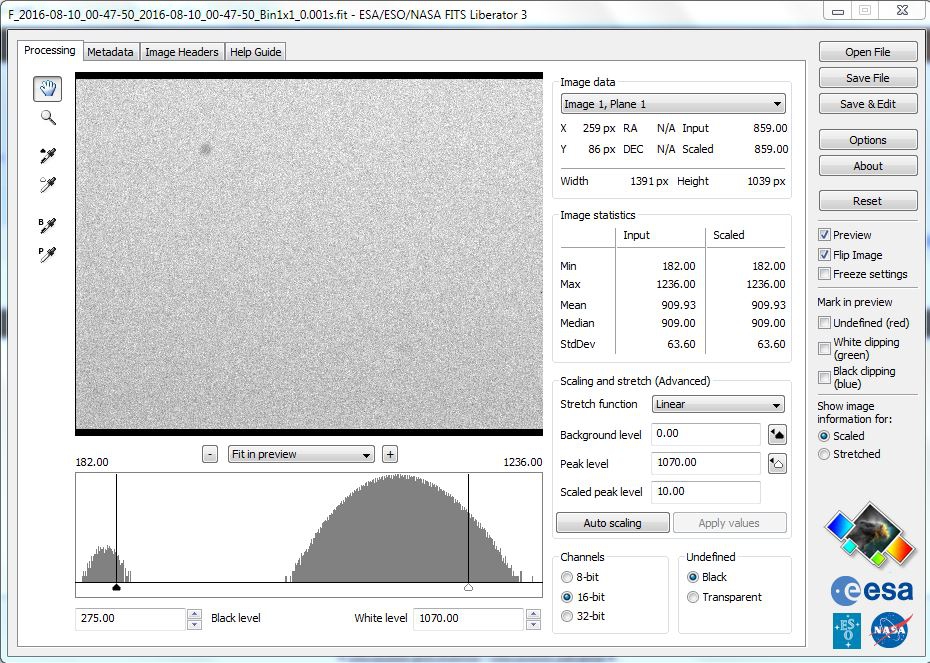Open the Image Headers tab
The width and height of the screenshot is (930, 663).
click(181, 52)
